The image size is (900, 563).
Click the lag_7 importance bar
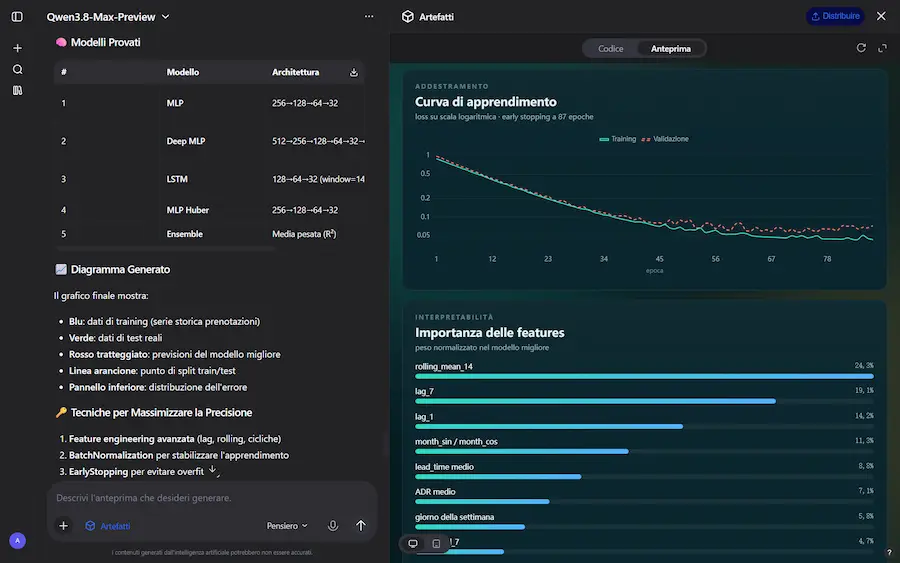coord(595,401)
